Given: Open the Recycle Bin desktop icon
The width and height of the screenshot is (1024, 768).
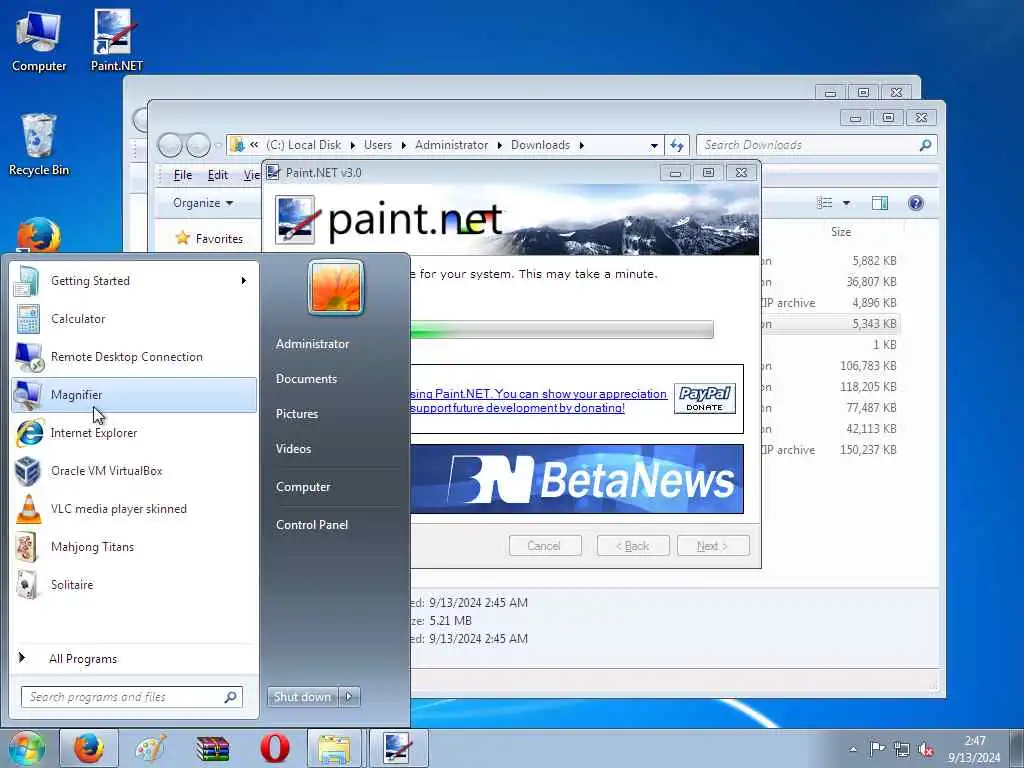Looking at the screenshot, I should (x=39, y=145).
